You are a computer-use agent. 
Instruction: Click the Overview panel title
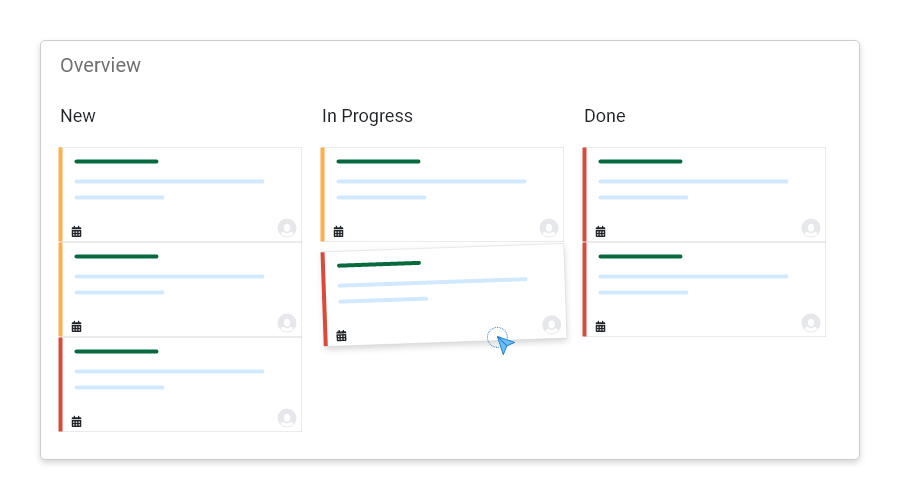100,65
